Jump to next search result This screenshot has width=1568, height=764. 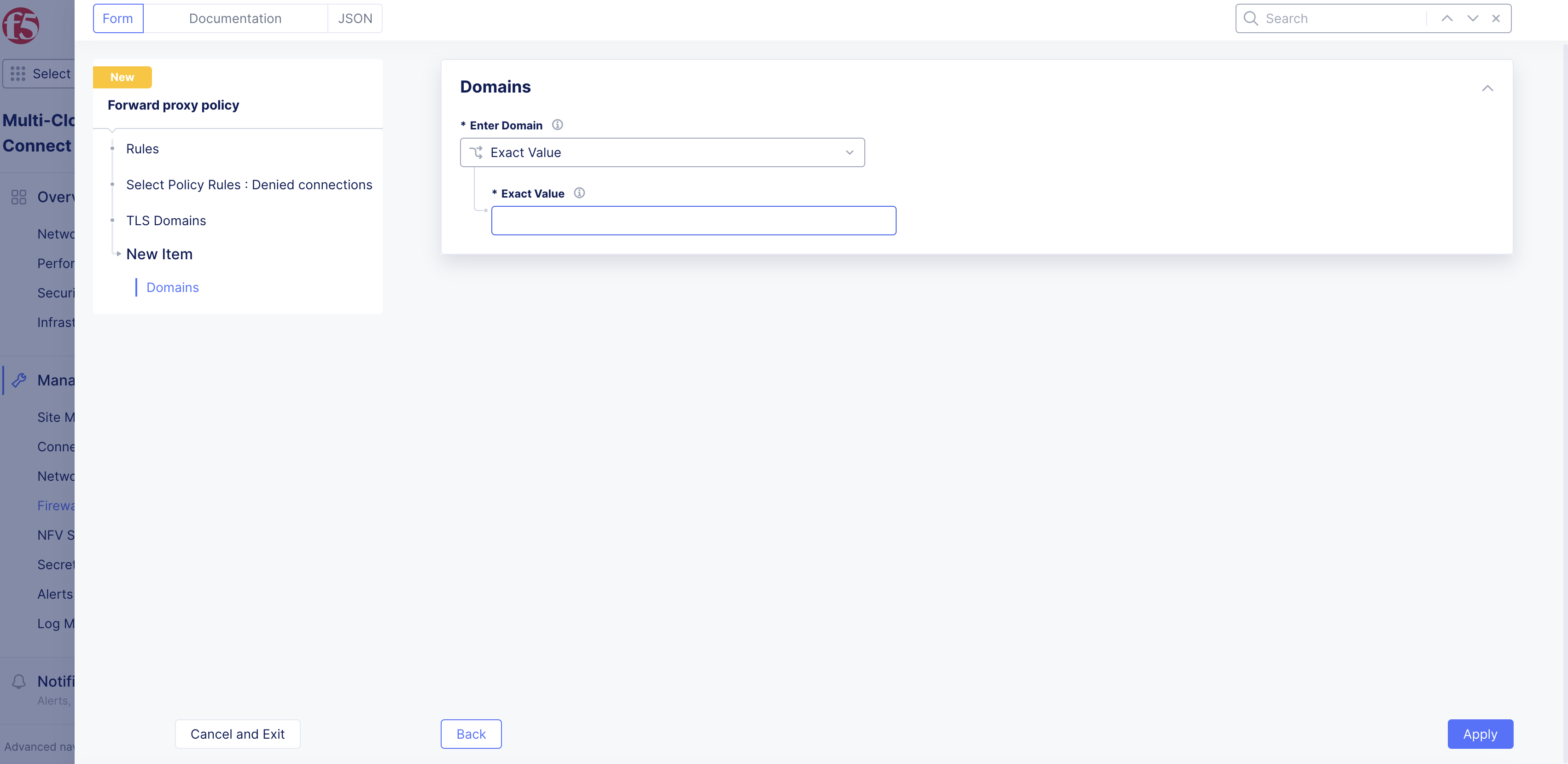click(1472, 18)
